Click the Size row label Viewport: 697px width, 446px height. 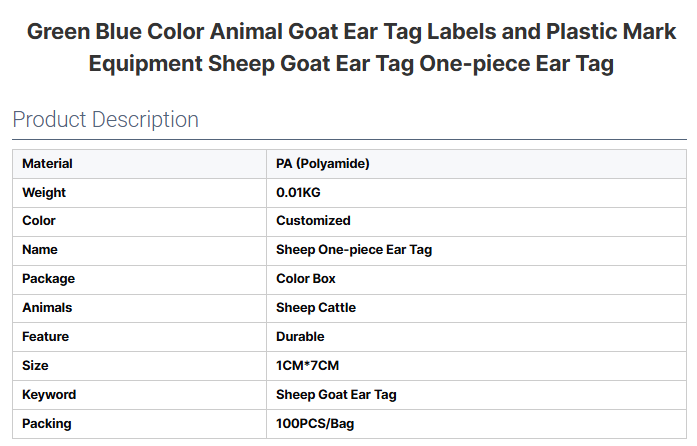pos(35,366)
